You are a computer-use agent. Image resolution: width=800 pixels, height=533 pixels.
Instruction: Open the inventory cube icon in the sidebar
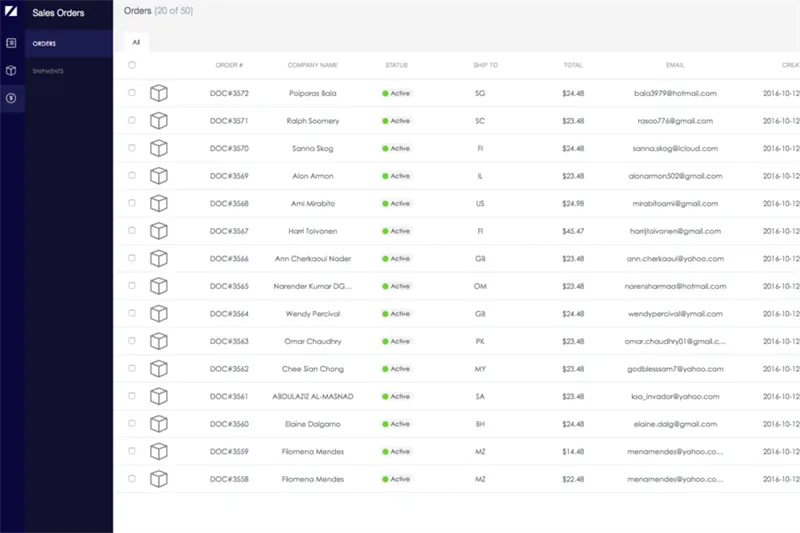point(11,71)
